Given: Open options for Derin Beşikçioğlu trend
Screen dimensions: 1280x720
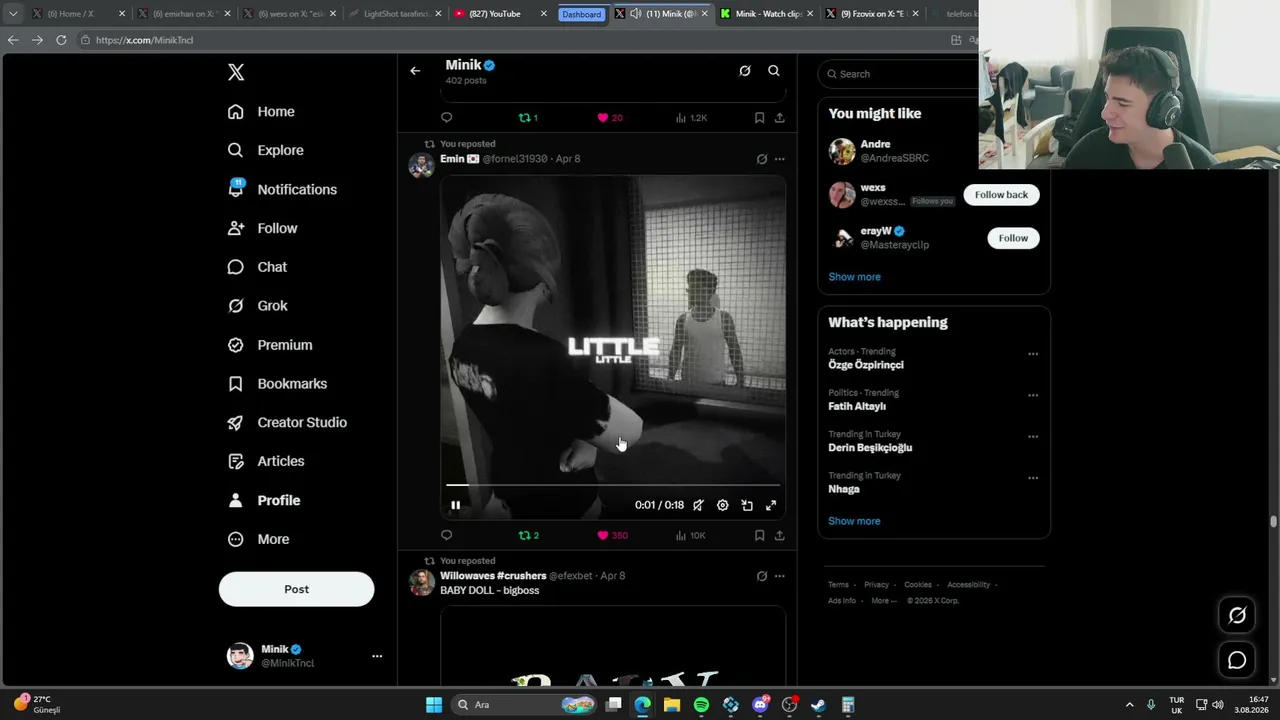Looking at the screenshot, I should [x=1033, y=437].
